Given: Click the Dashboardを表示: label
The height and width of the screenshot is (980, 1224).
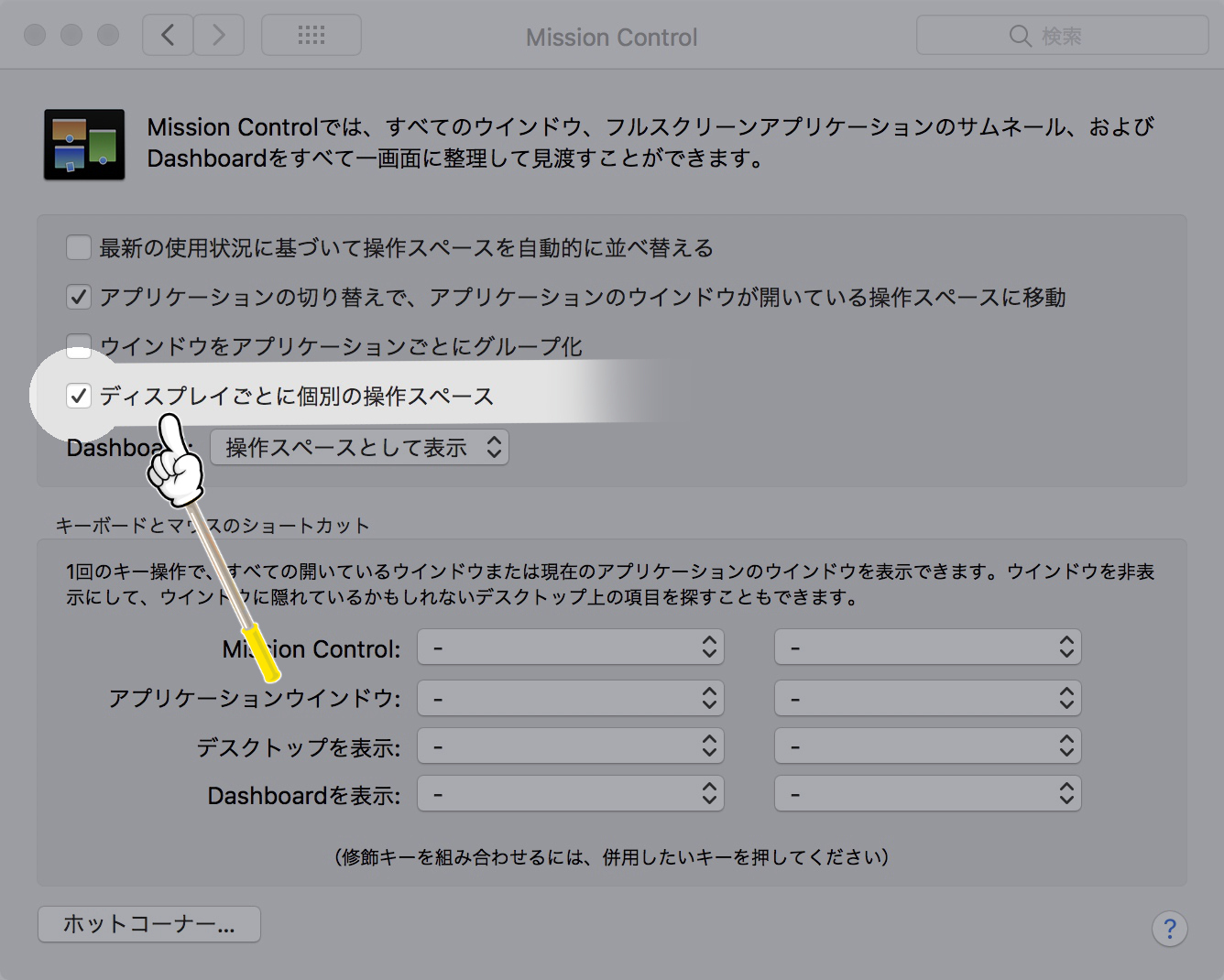Looking at the screenshot, I should [x=304, y=796].
